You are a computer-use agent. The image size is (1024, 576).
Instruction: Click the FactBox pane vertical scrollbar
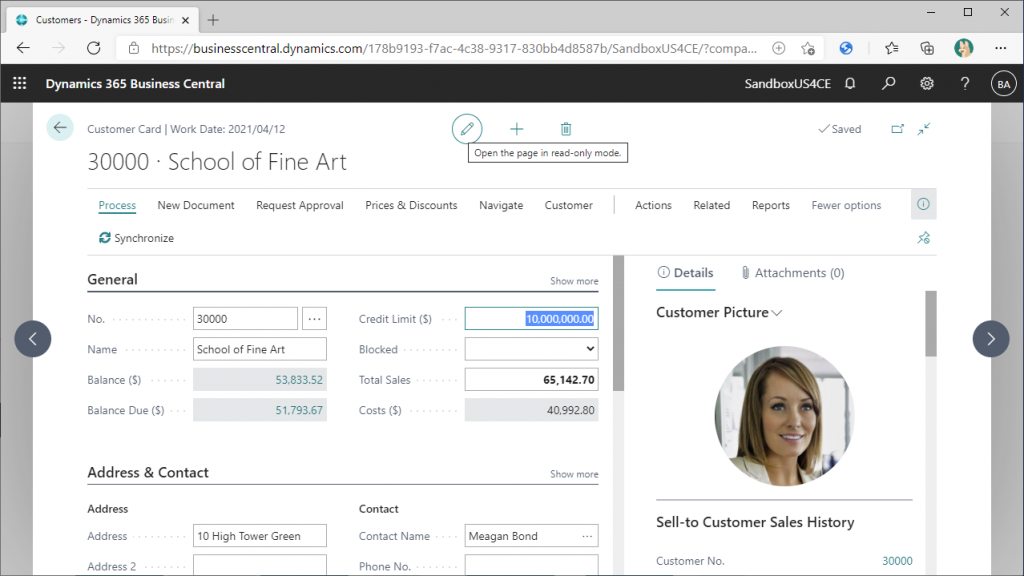coord(931,323)
